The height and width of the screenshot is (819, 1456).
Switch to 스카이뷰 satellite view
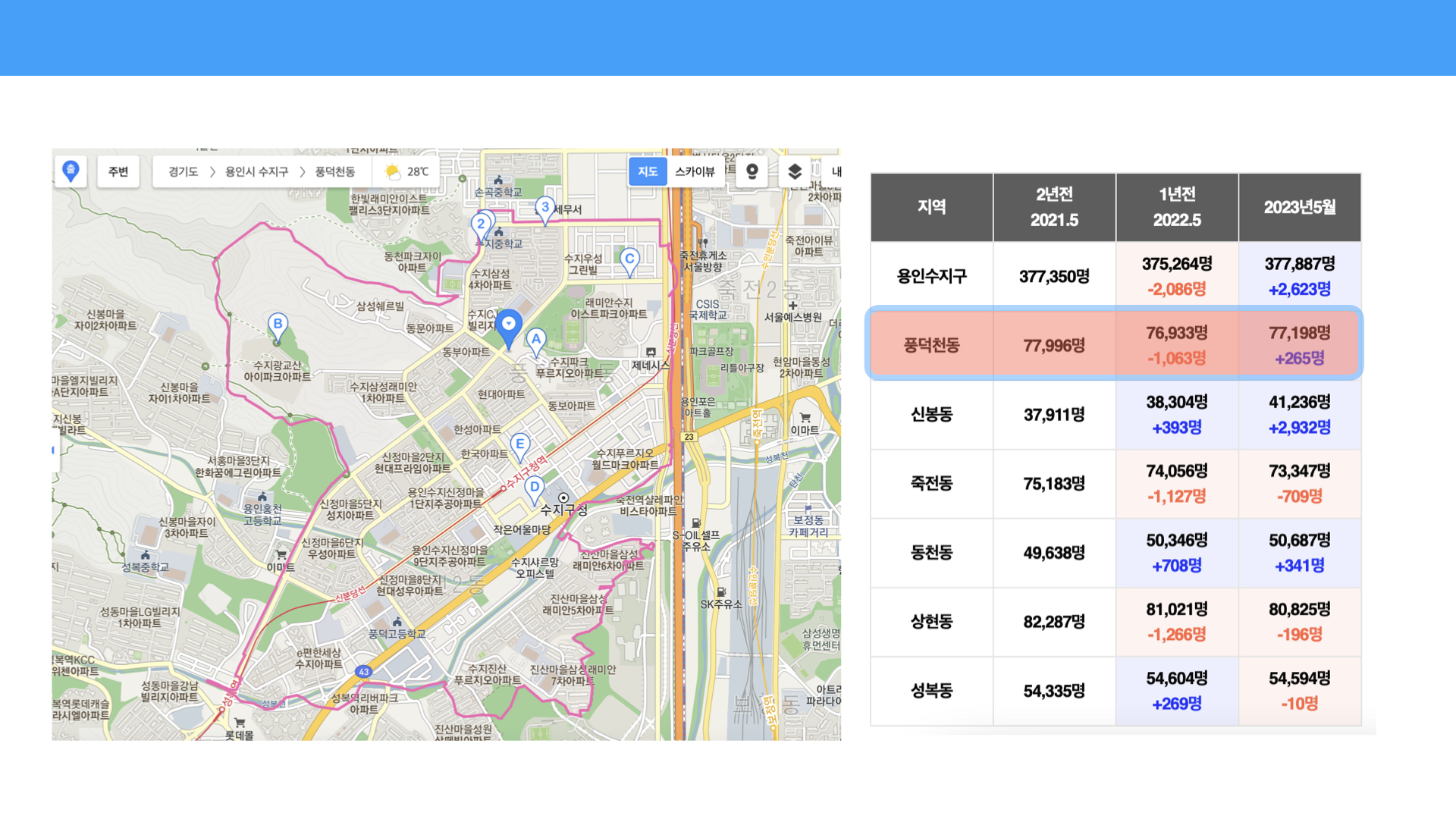click(695, 172)
